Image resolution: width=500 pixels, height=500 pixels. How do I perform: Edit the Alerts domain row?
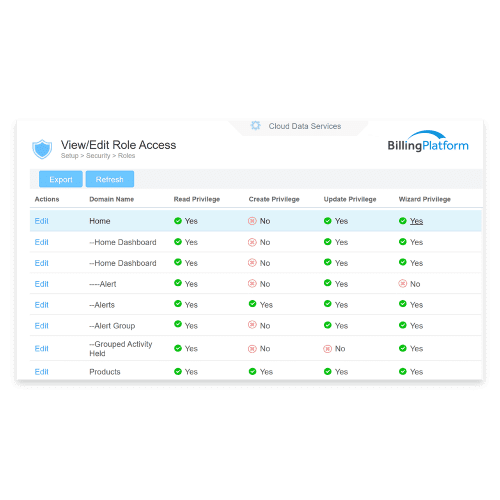click(42, 305)
